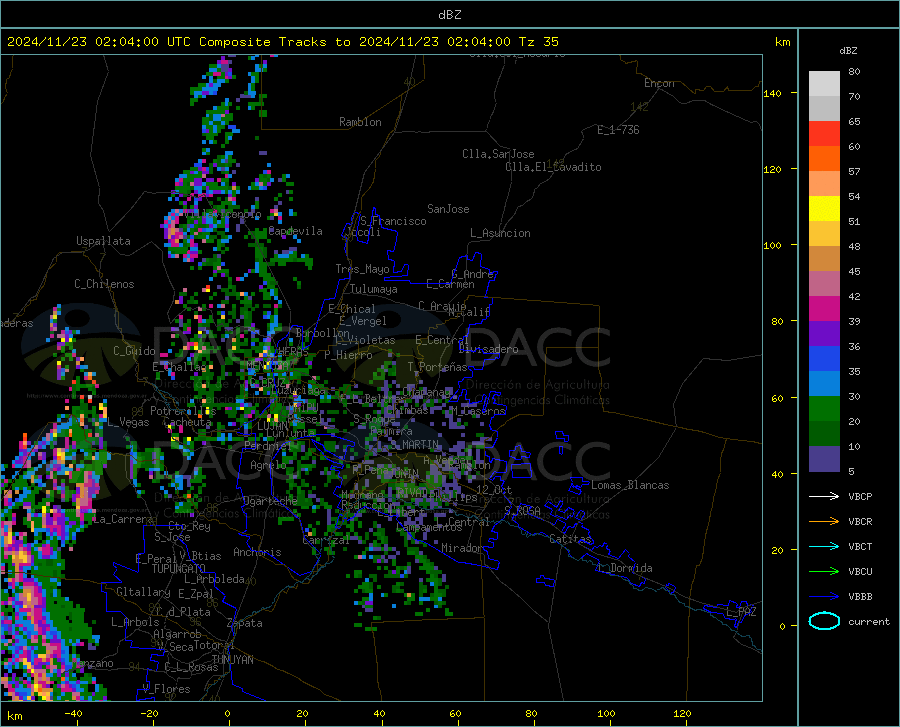Image resolution: width=900 pixels, height=727 pixels.
Task: Click the dBZ title at top
Action: pyautogui.click(x=449, y=15)
